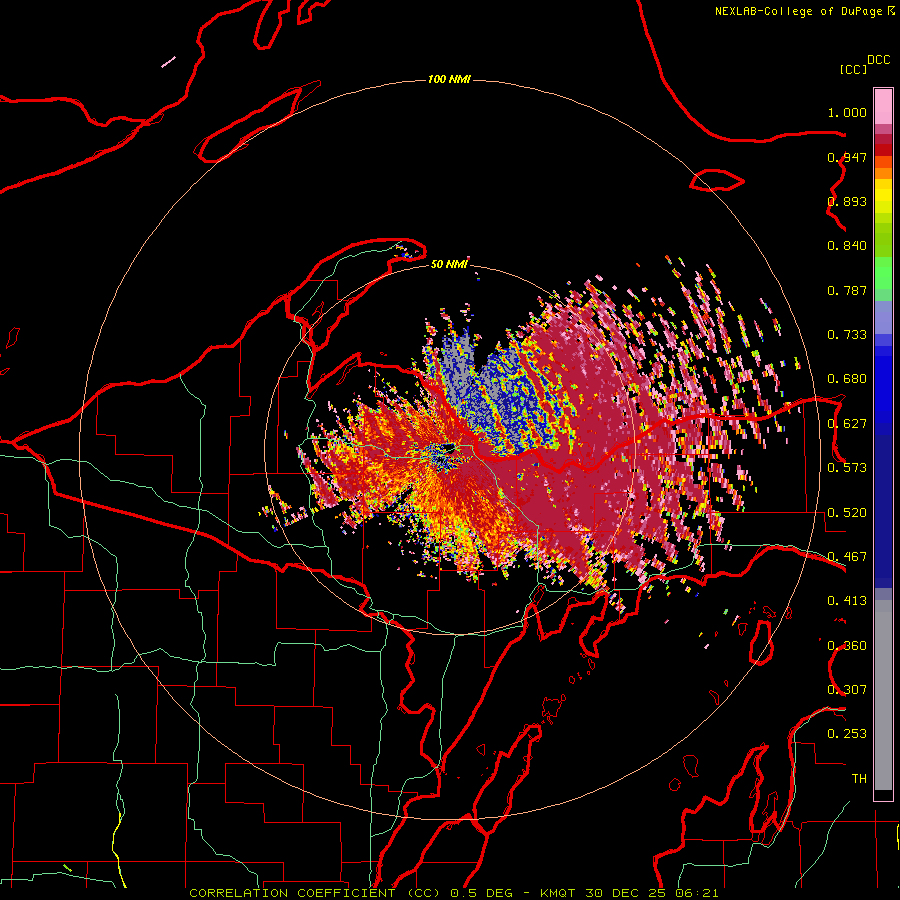
Task: Select the 0.573 scale value
Action: click(847, 468)
